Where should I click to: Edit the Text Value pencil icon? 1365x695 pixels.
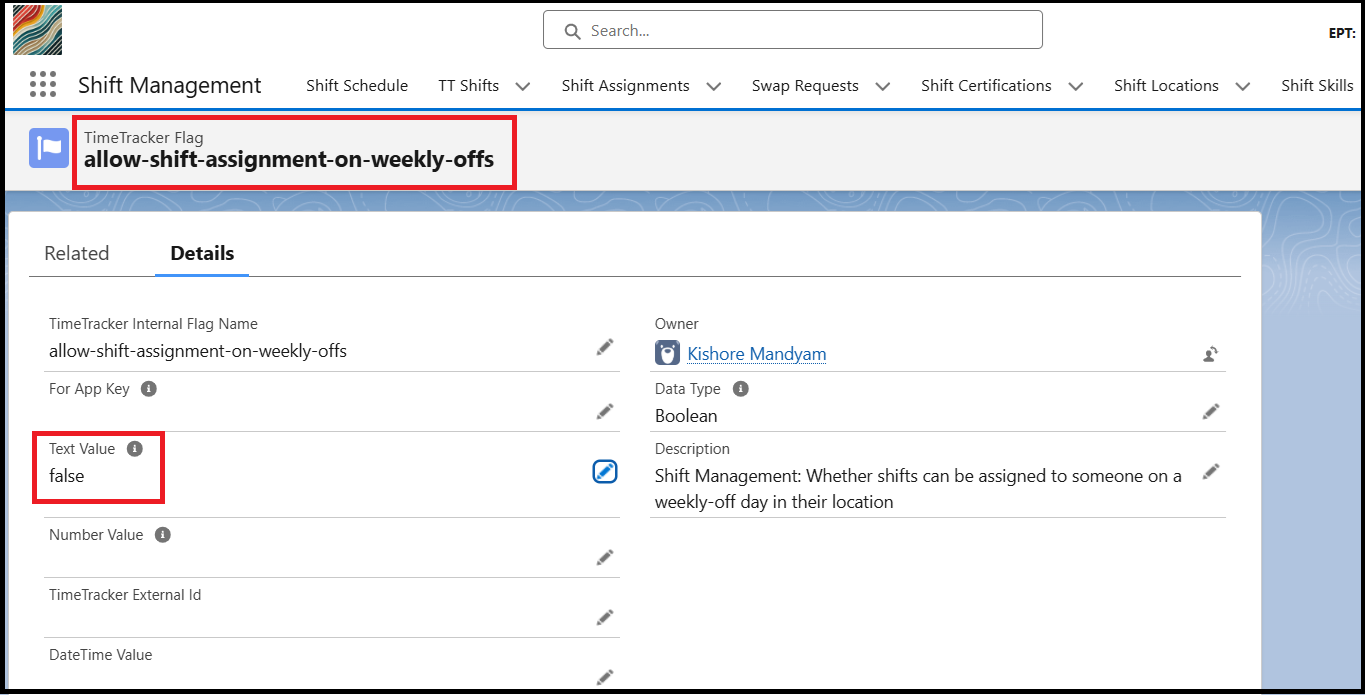pyautogui.click(x=605, y=472)
